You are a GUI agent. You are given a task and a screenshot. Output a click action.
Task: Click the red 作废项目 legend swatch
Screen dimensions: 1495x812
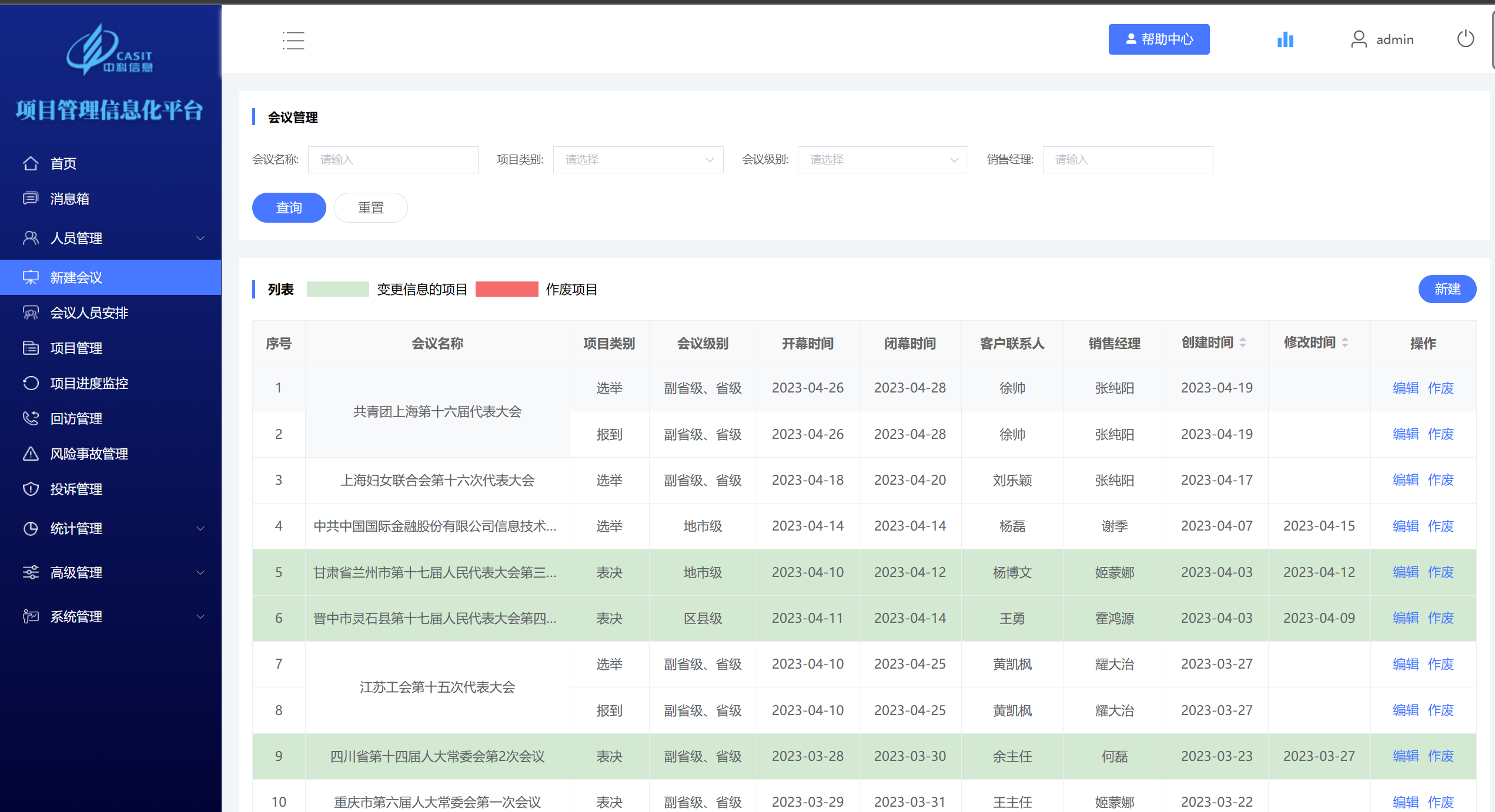pyautogui.click(x=507, y=289)
